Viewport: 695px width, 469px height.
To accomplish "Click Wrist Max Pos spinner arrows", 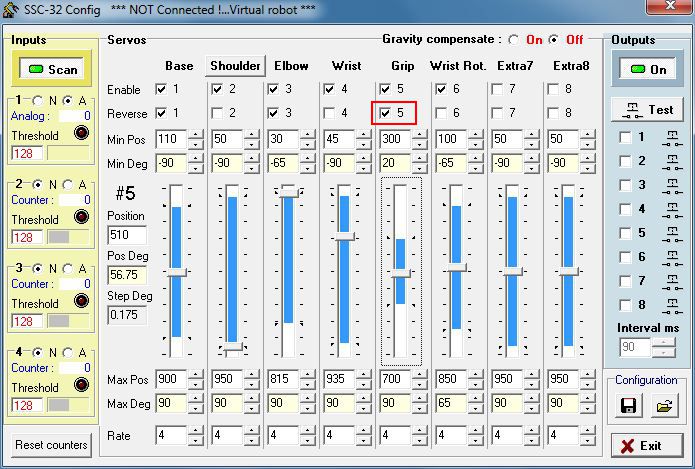I will point(363,379).
